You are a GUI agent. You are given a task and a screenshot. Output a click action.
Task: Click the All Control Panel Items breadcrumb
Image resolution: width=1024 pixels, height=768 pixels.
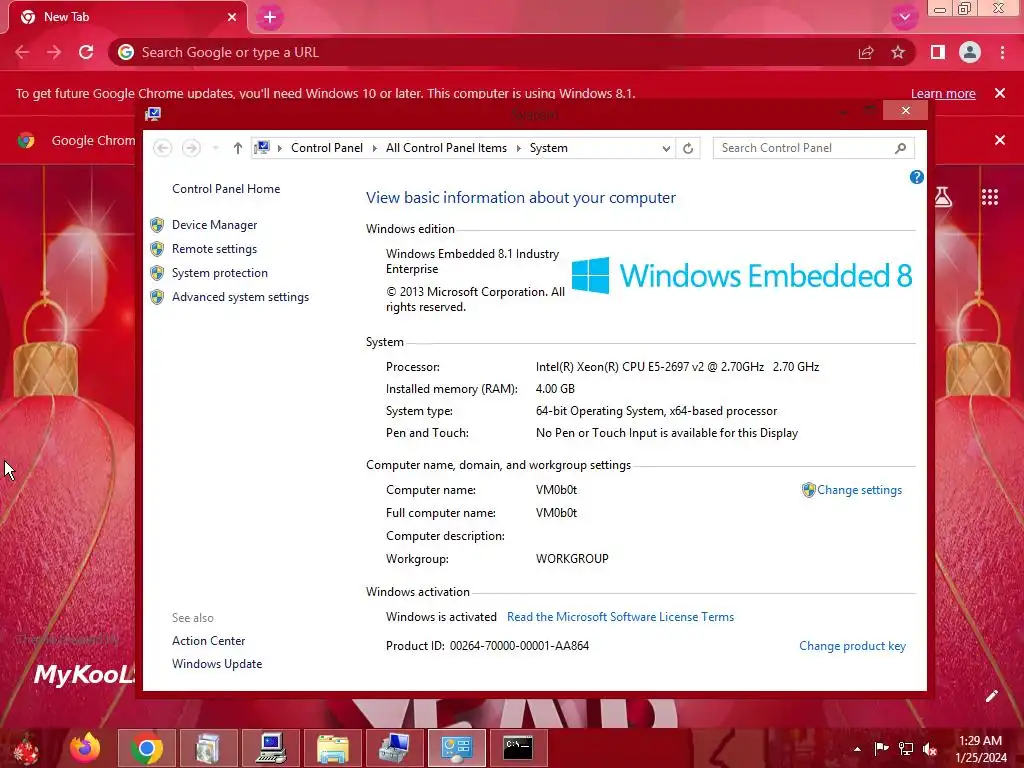(446, 148)
